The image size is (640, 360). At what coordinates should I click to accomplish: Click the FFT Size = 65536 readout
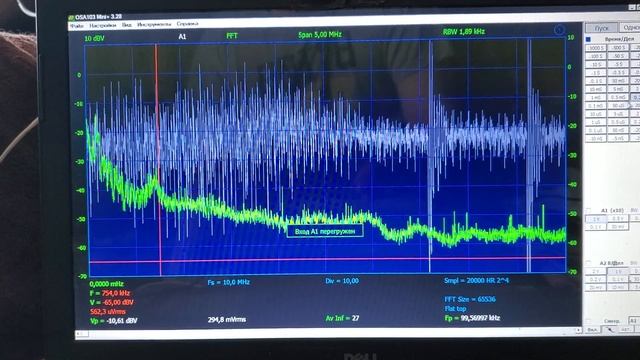coord(470,299)
